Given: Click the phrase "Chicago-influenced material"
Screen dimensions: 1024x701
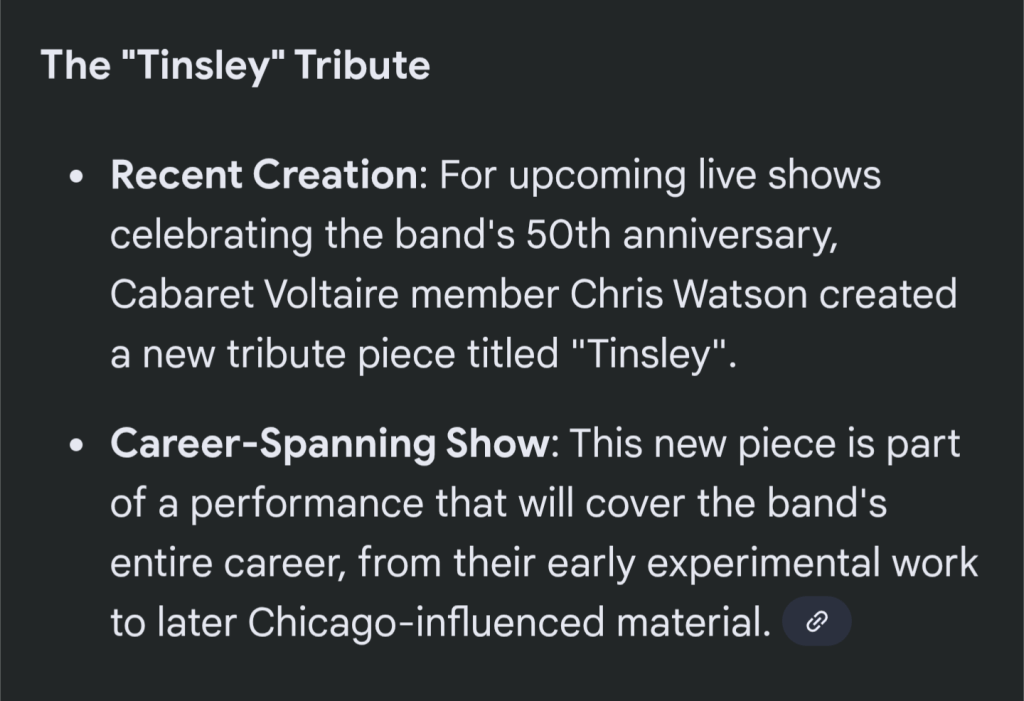Looking at the screenshot, I should (505, 622).
